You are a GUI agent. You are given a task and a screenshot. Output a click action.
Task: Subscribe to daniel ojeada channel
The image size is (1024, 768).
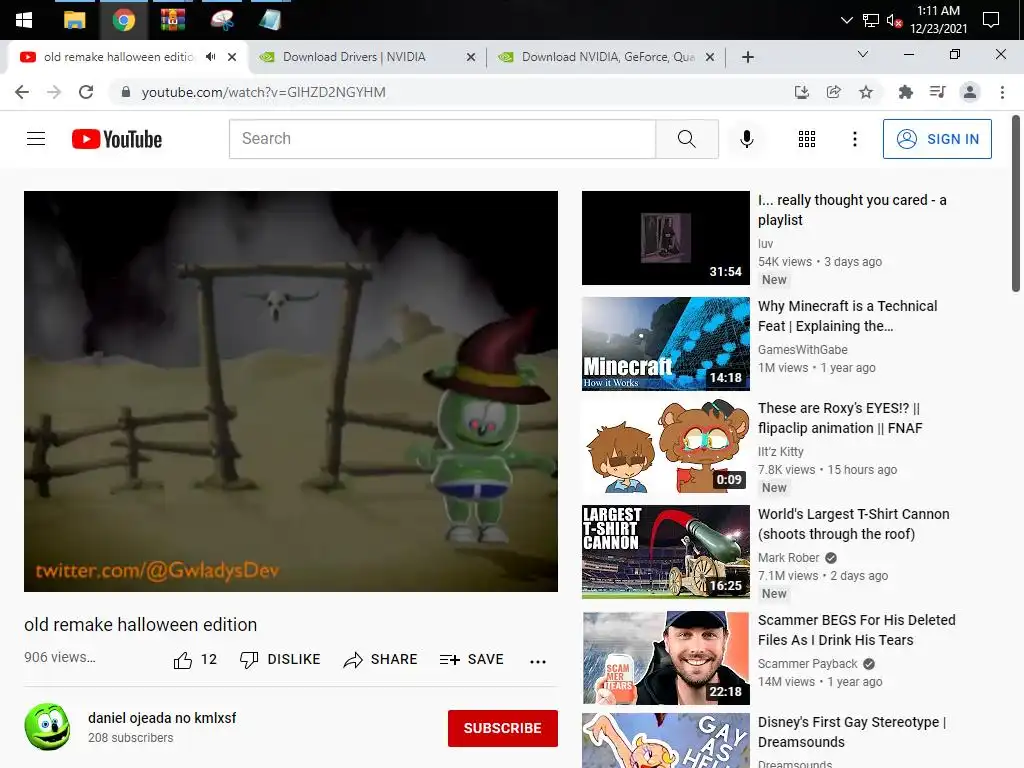502,728
